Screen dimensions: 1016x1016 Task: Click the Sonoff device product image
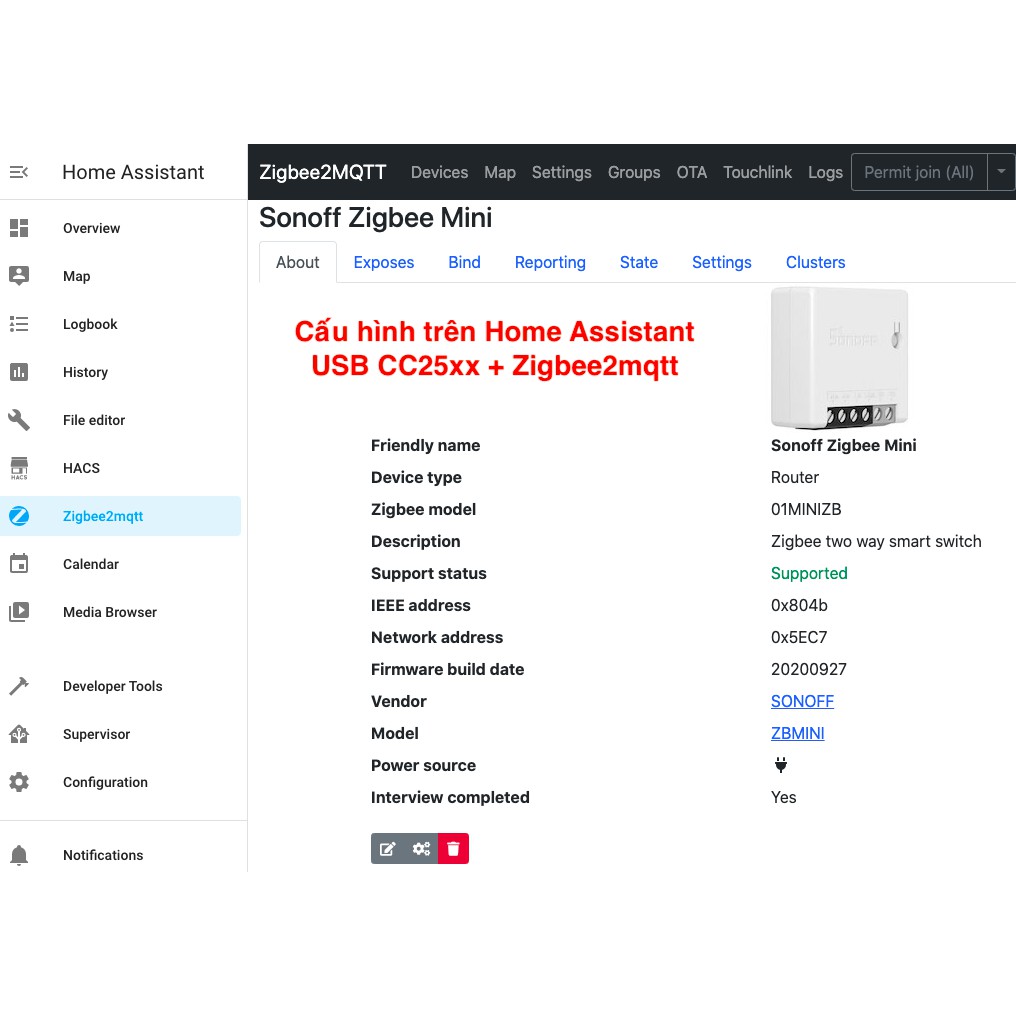tap(840, 357)
